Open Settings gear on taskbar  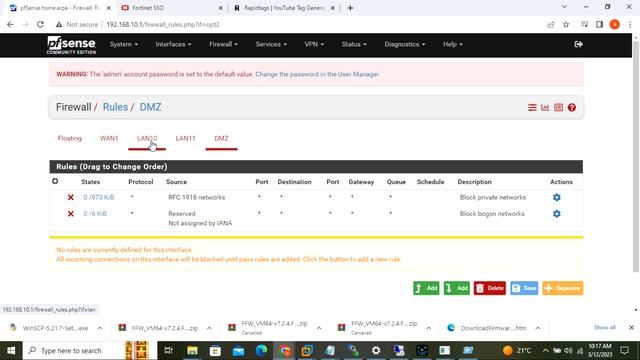point(376,351)
